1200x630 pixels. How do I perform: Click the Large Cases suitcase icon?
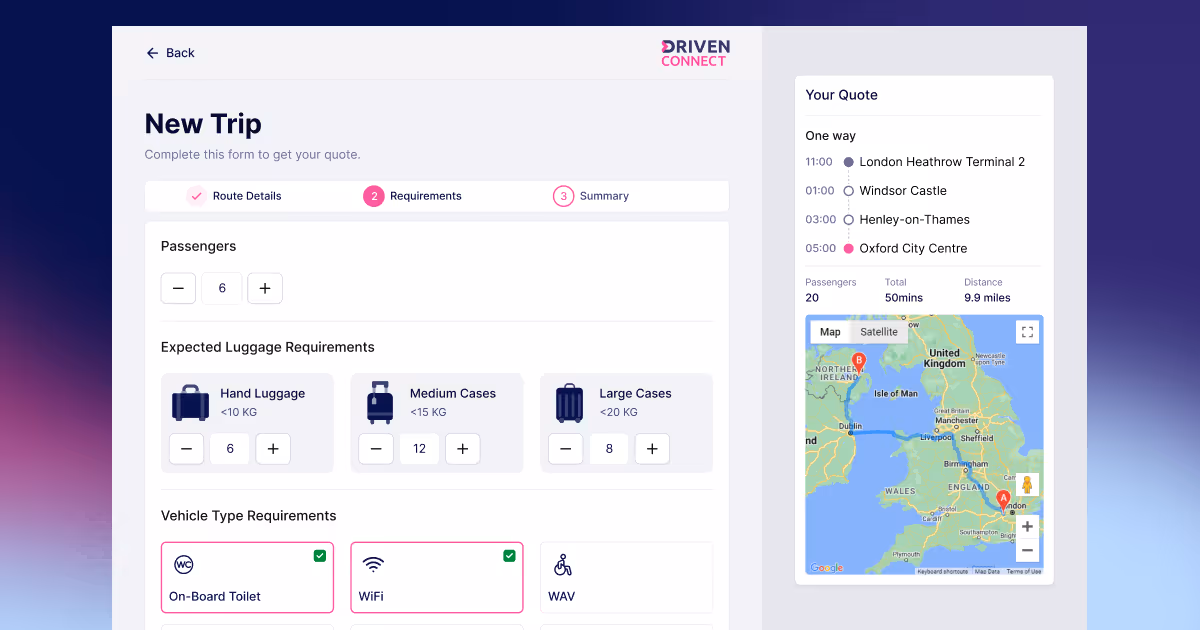(x=568, y=402)
